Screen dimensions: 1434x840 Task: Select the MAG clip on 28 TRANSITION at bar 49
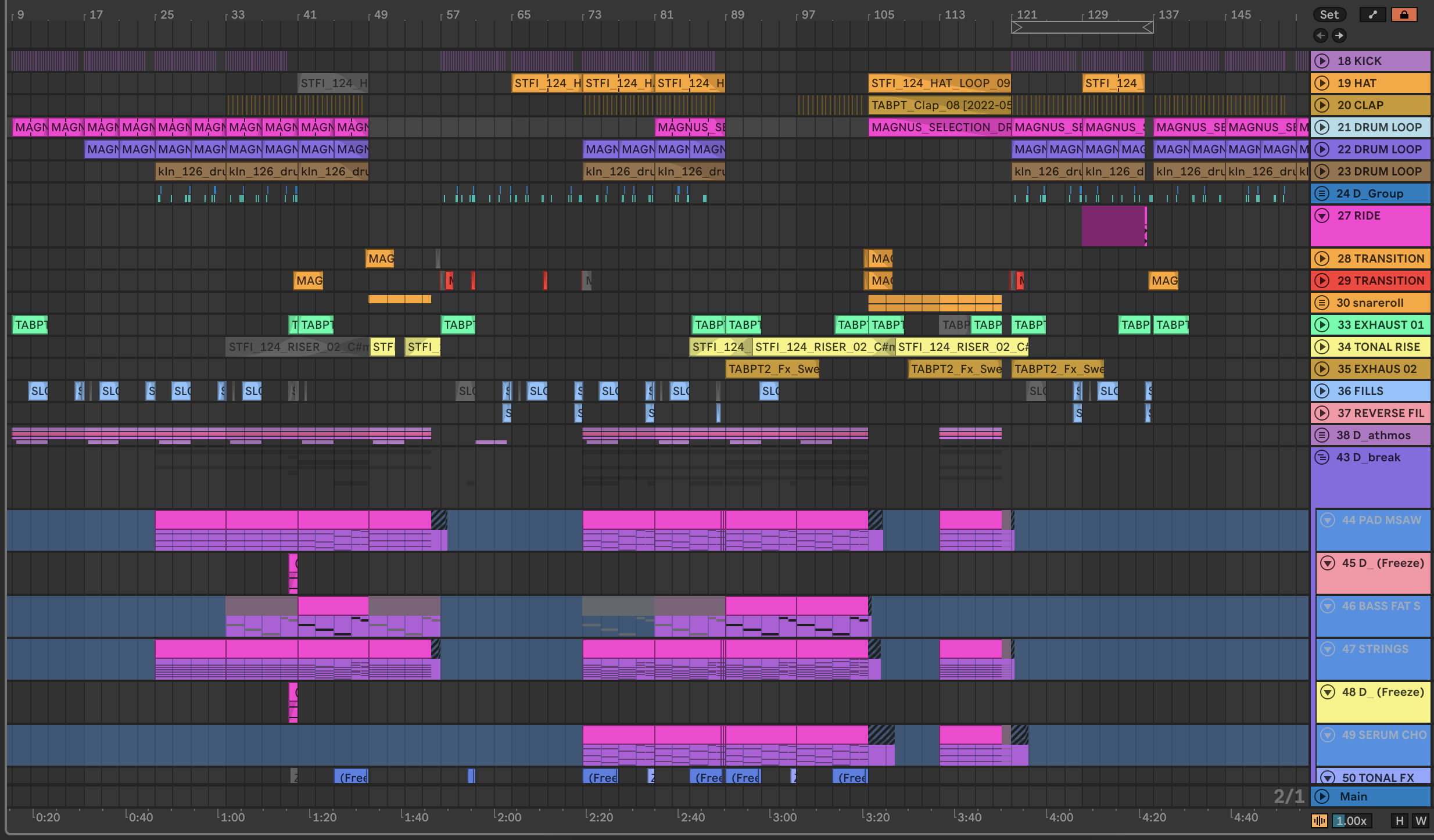380,259
